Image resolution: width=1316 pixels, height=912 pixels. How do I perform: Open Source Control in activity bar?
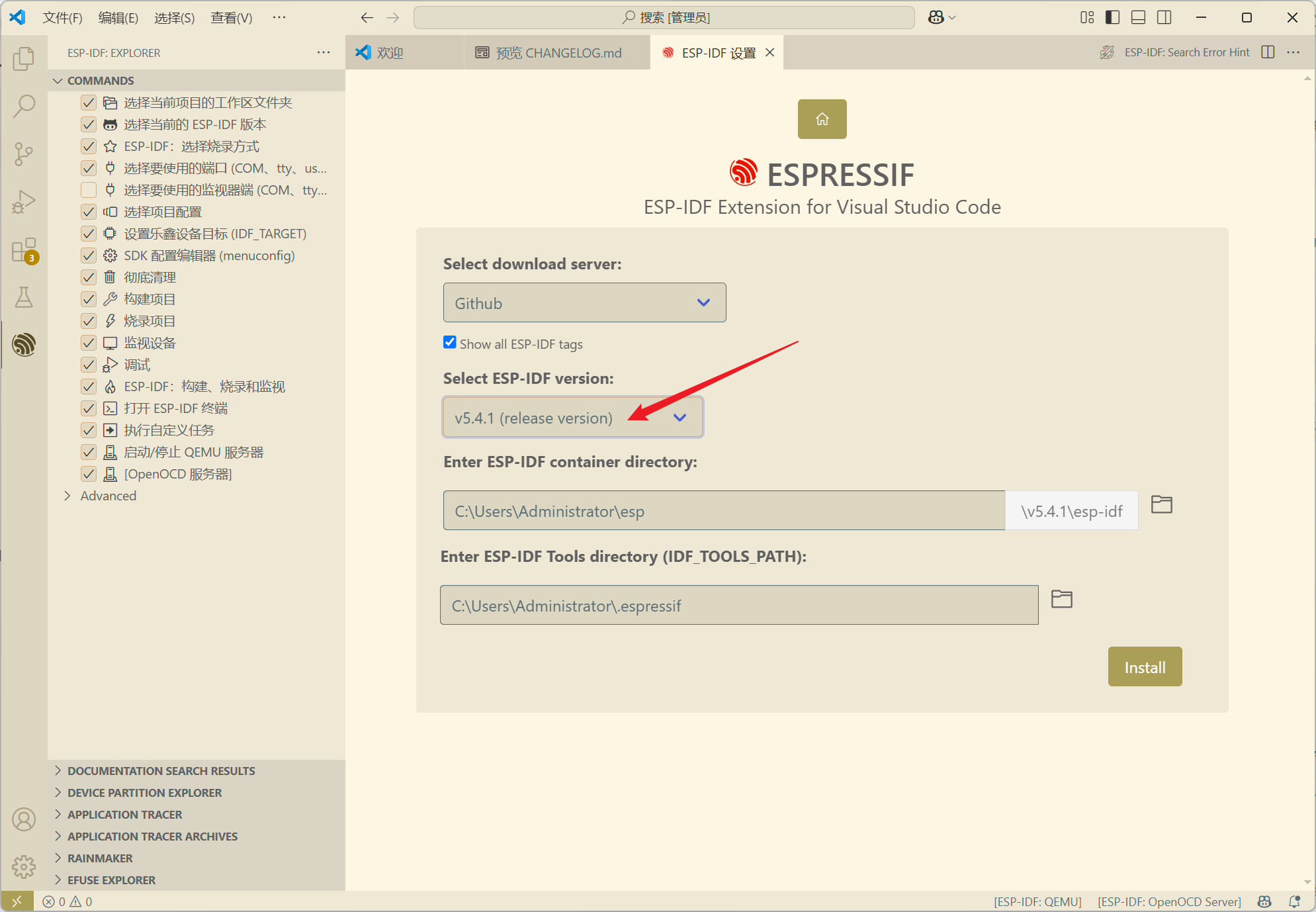(x=24, y=154)
